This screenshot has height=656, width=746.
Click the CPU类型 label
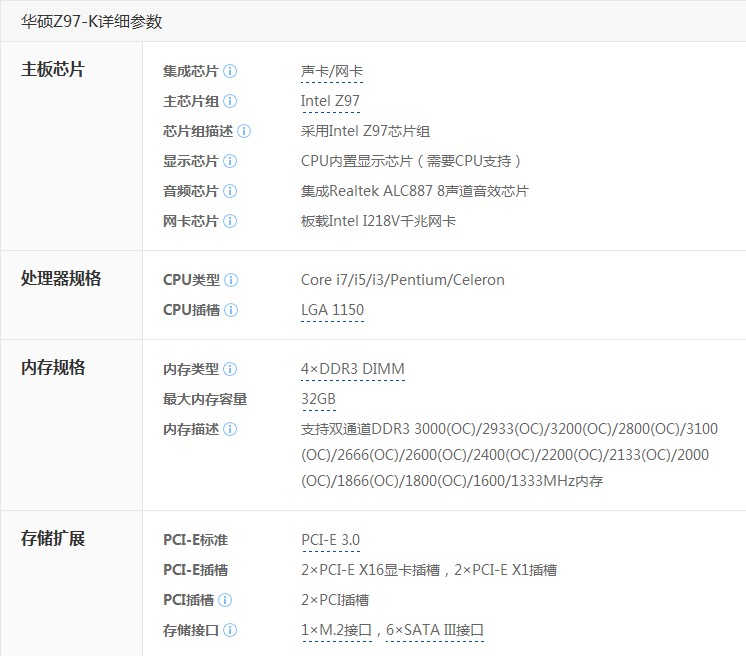[191, 280]
